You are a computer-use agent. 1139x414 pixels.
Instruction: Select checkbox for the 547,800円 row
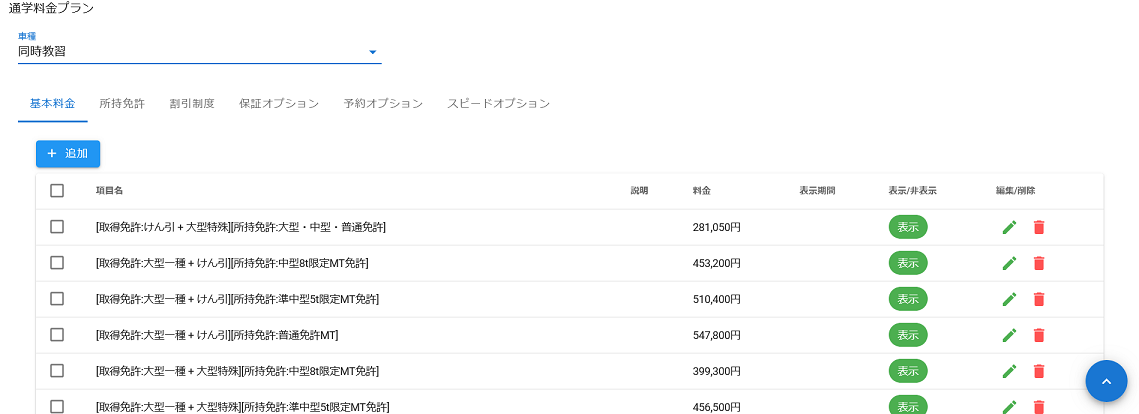pyautogui.click(x=57, y=335)
